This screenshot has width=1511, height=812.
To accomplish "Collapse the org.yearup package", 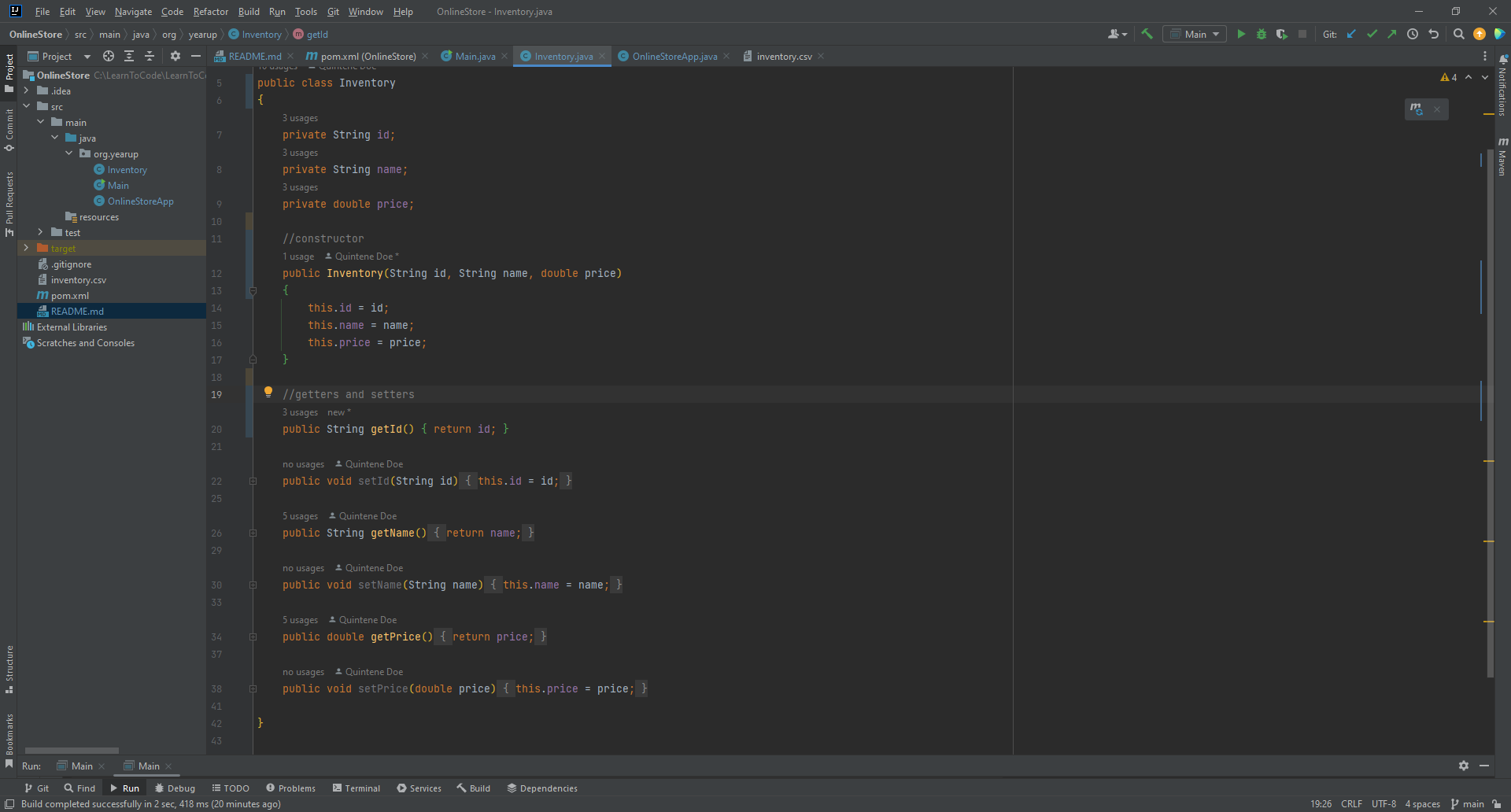I will (x=69, y=153).
